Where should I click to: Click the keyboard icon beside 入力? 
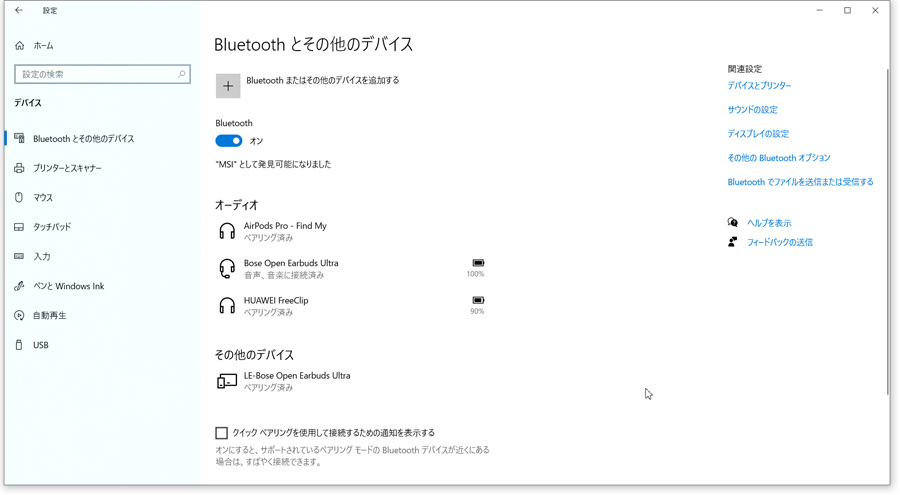[x=20, y=256]
